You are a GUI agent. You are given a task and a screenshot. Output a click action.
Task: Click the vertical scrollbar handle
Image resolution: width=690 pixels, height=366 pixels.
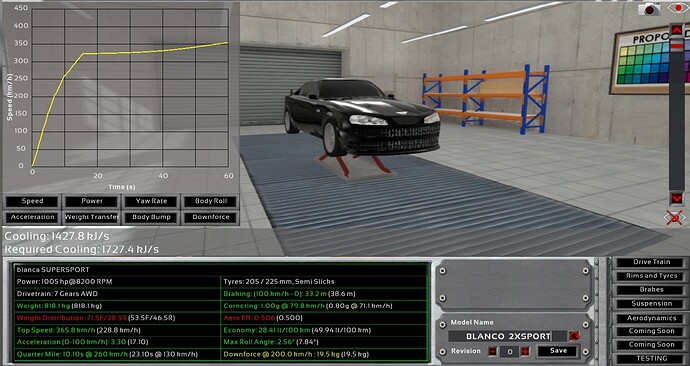676,45
